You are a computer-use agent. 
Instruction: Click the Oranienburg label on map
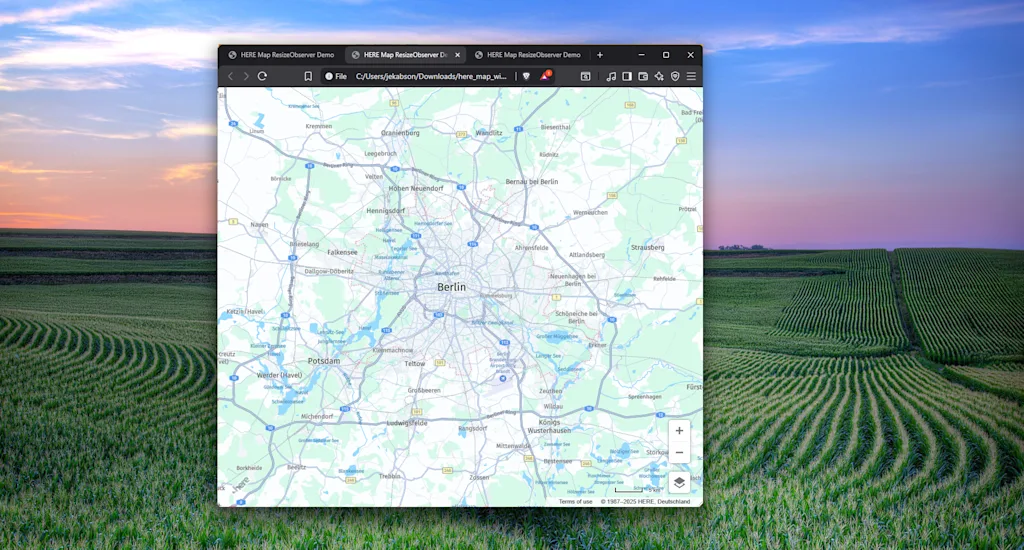pos(400,133)
